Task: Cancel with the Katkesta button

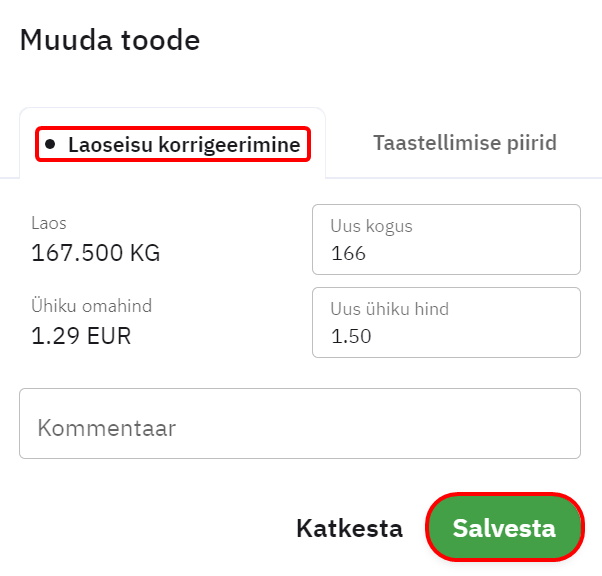Action: [x=349, y=528]
